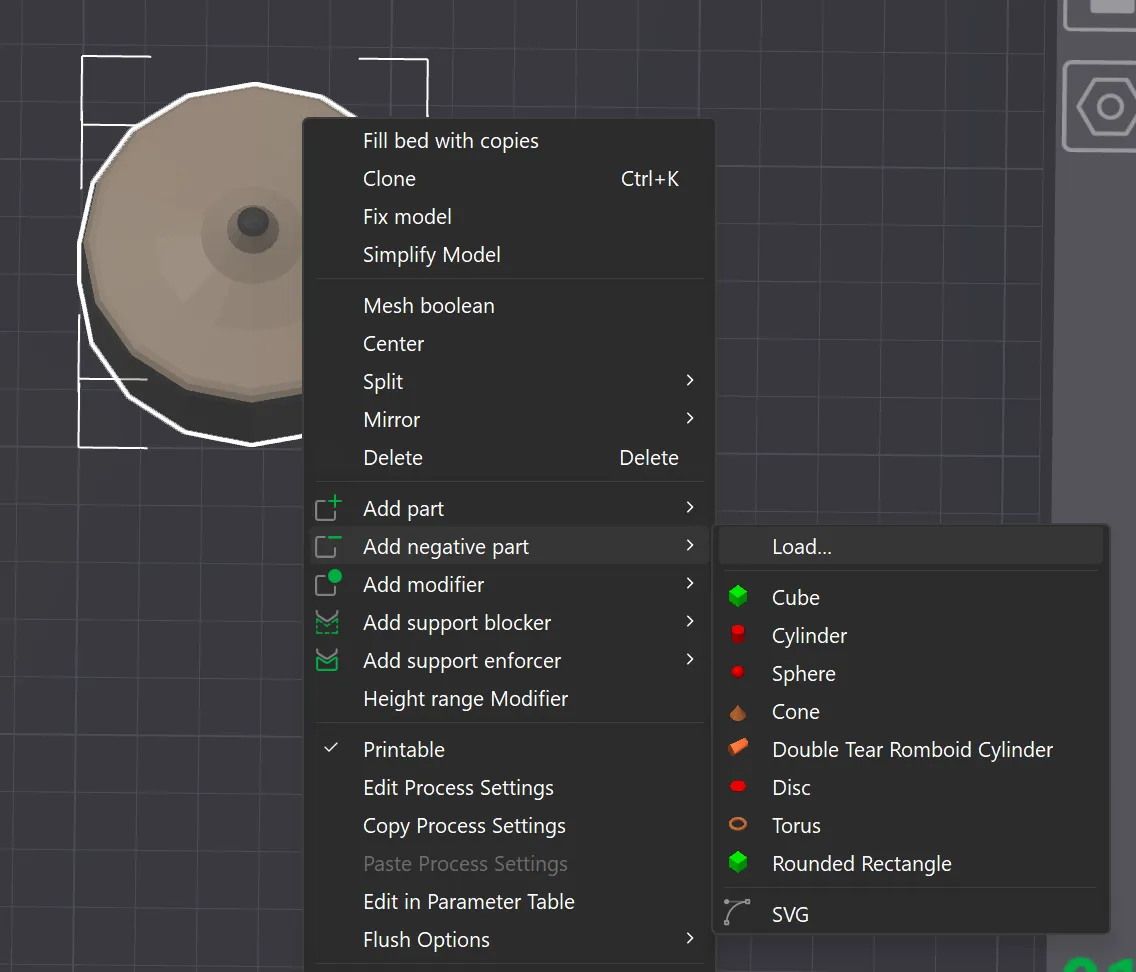Expand the Split submenu arrow
This screenshot has width=1136, height=972.
(690, 381)
